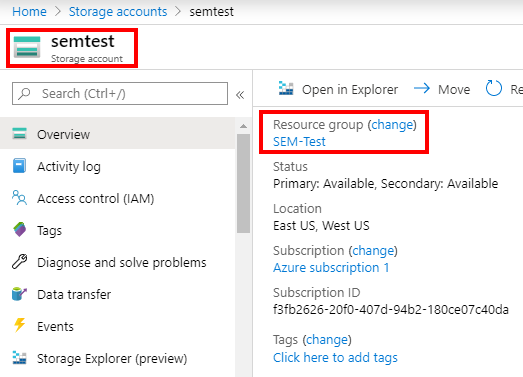Image resolution: width=523 pixels, height=377 pixels.
Task: Click the purple Tags icon
Action: click(x=20, y=230)
